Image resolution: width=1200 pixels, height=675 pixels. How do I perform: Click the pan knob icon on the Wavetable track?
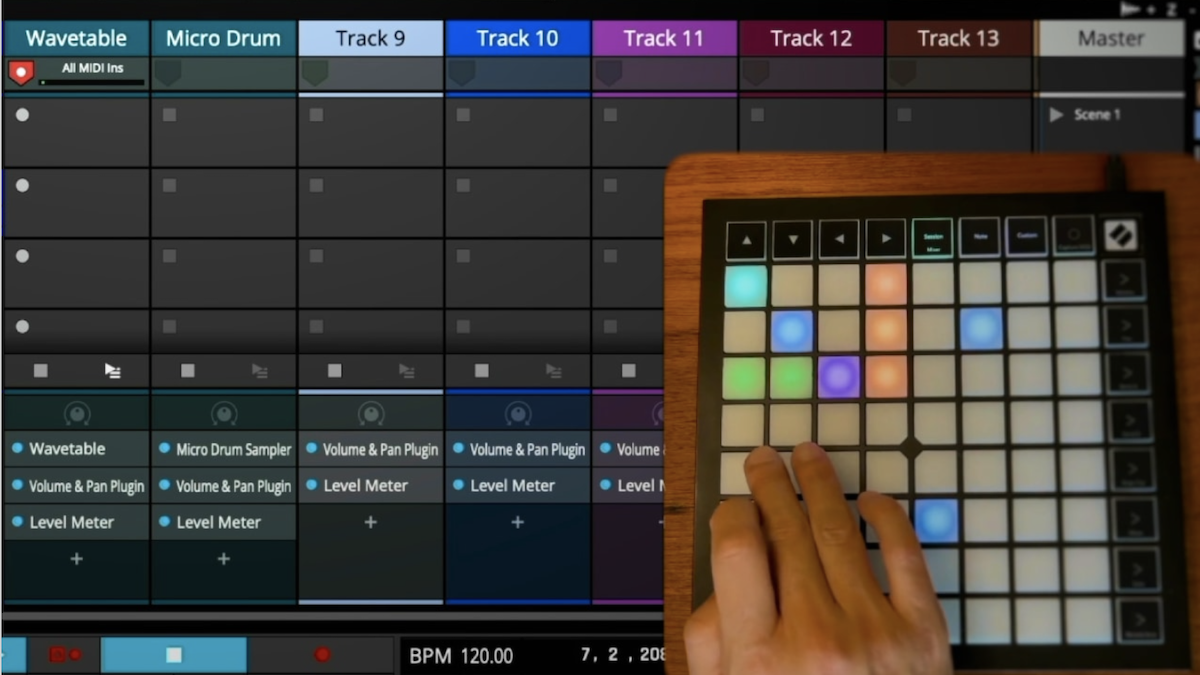[76, 412]
